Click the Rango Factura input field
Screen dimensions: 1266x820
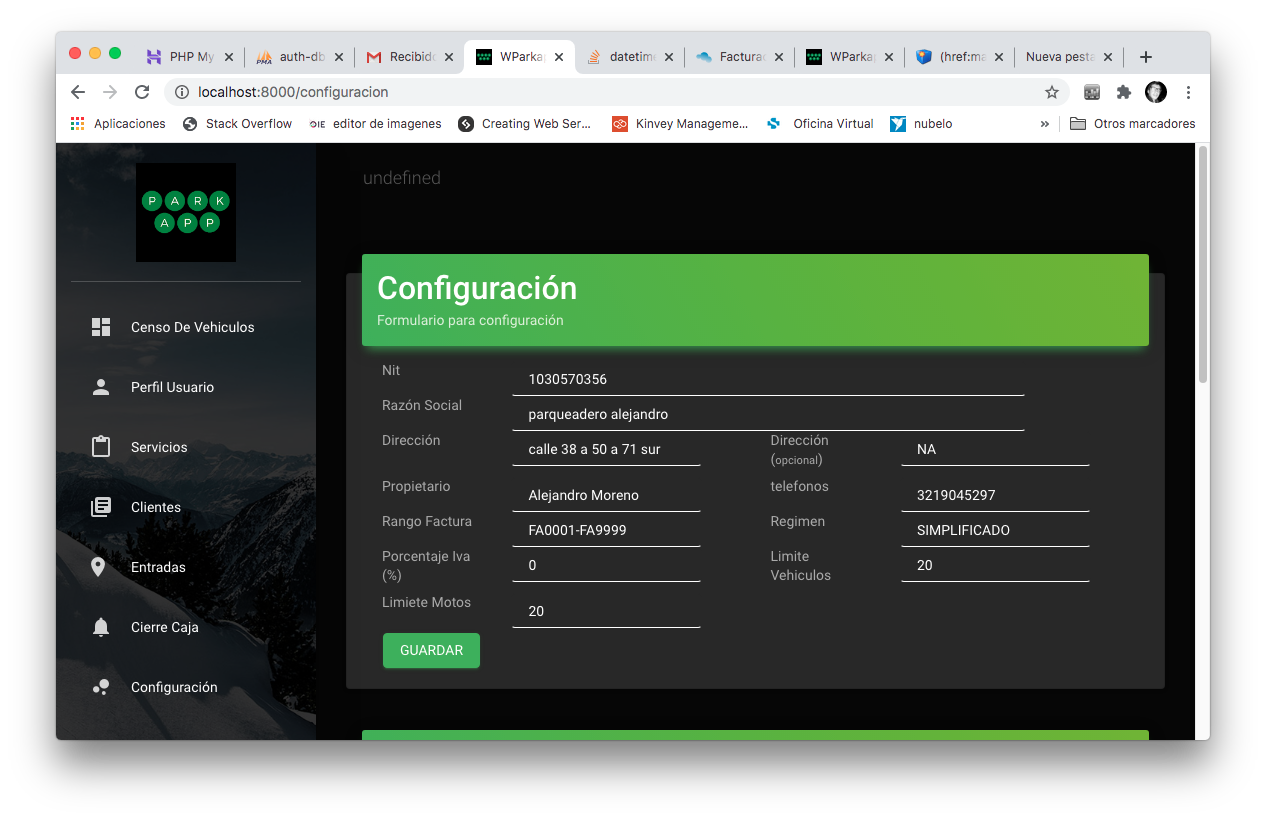[x=606, y=530]
